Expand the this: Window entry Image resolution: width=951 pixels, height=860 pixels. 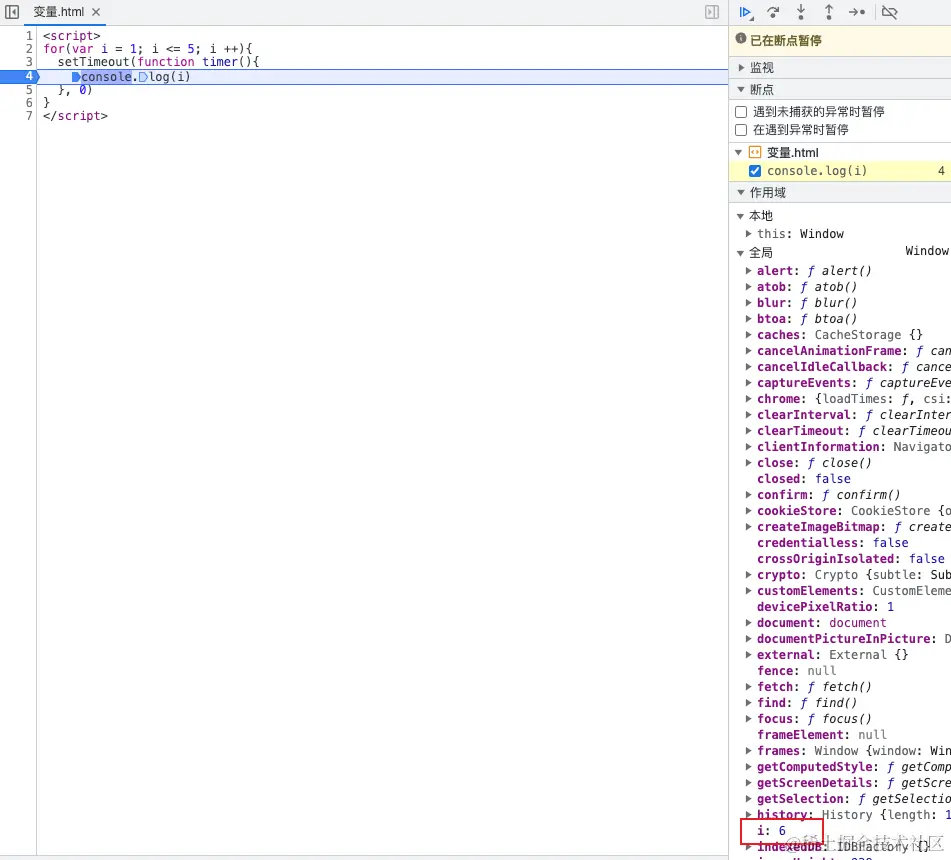(748, 233)
